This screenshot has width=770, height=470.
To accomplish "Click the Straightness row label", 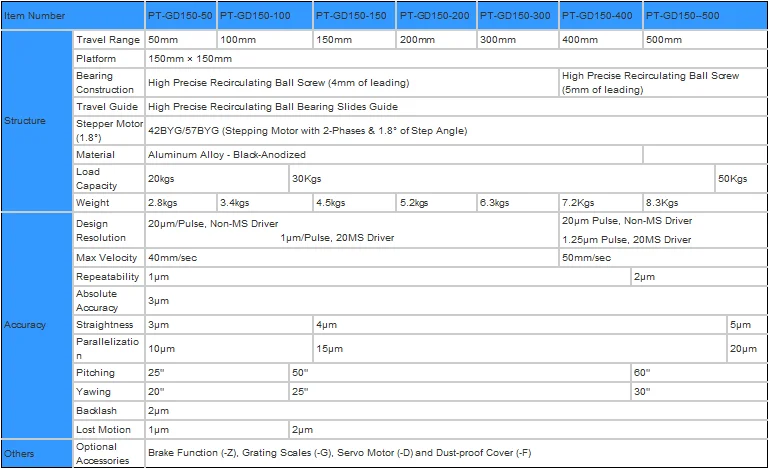I will (x=105, y=325).
